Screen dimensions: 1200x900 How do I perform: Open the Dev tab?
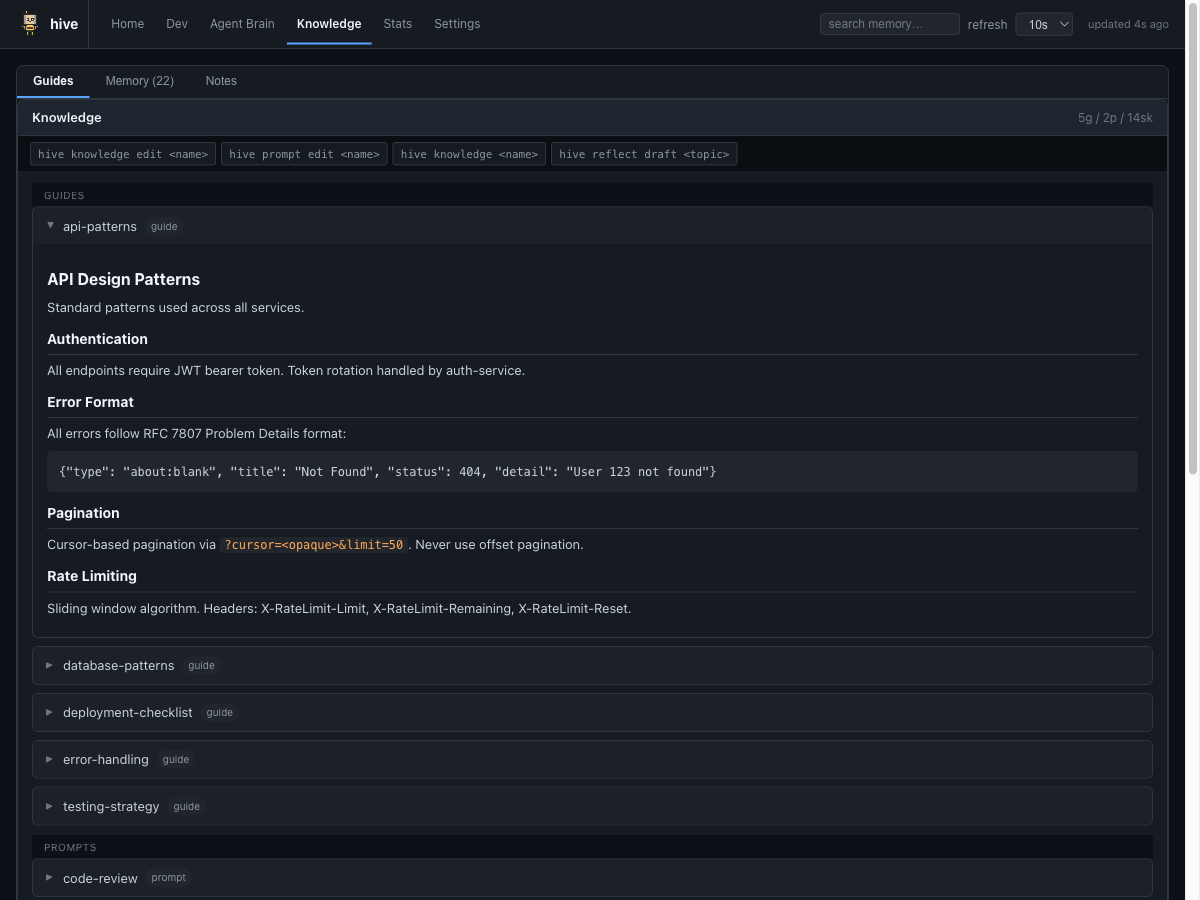click(x=177, y=23)
